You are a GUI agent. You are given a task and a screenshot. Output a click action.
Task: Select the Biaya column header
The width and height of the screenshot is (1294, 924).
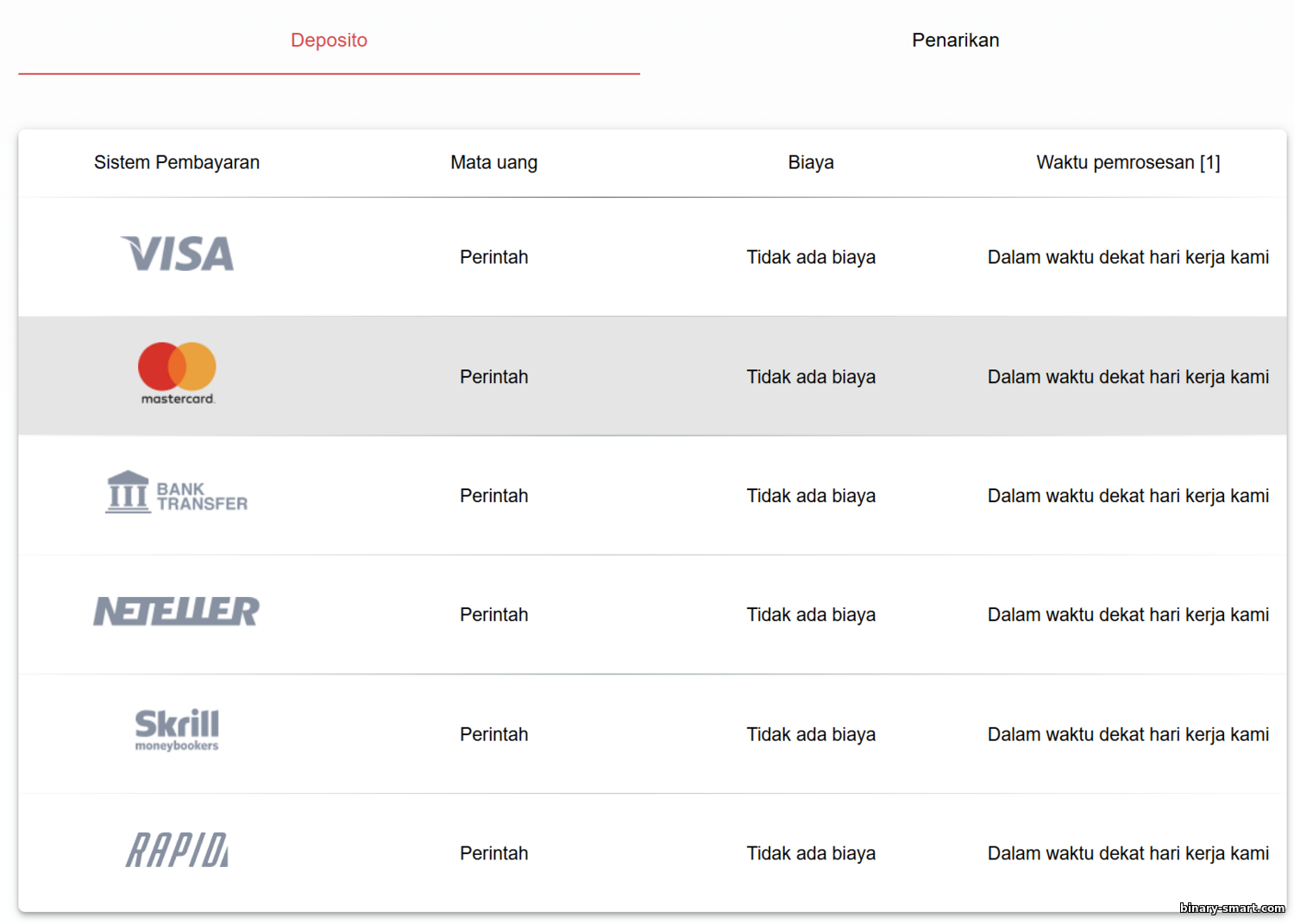(811, 162)
